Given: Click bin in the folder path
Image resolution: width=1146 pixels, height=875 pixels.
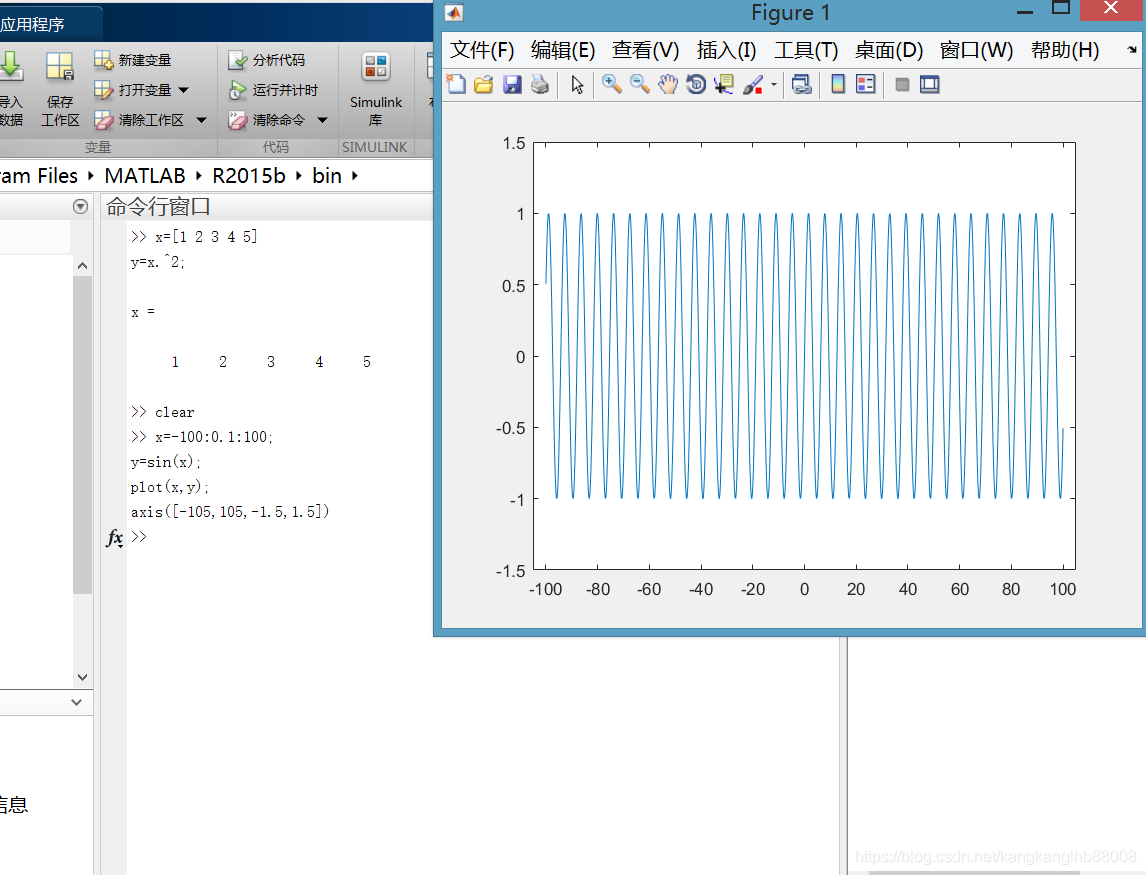Looking at the screenshot, I should point(327,176).
